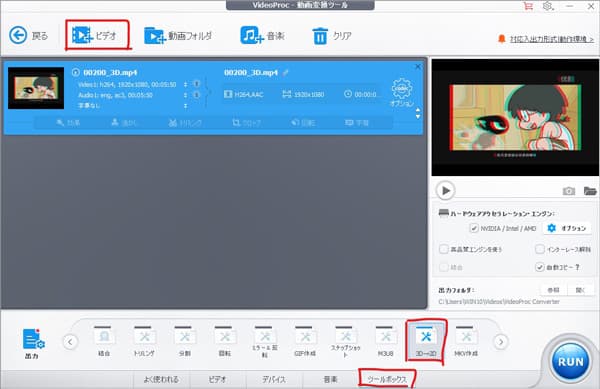Take a snapshot with the camera icon
The width and height of the screenshot is (600, 389).
569,190
